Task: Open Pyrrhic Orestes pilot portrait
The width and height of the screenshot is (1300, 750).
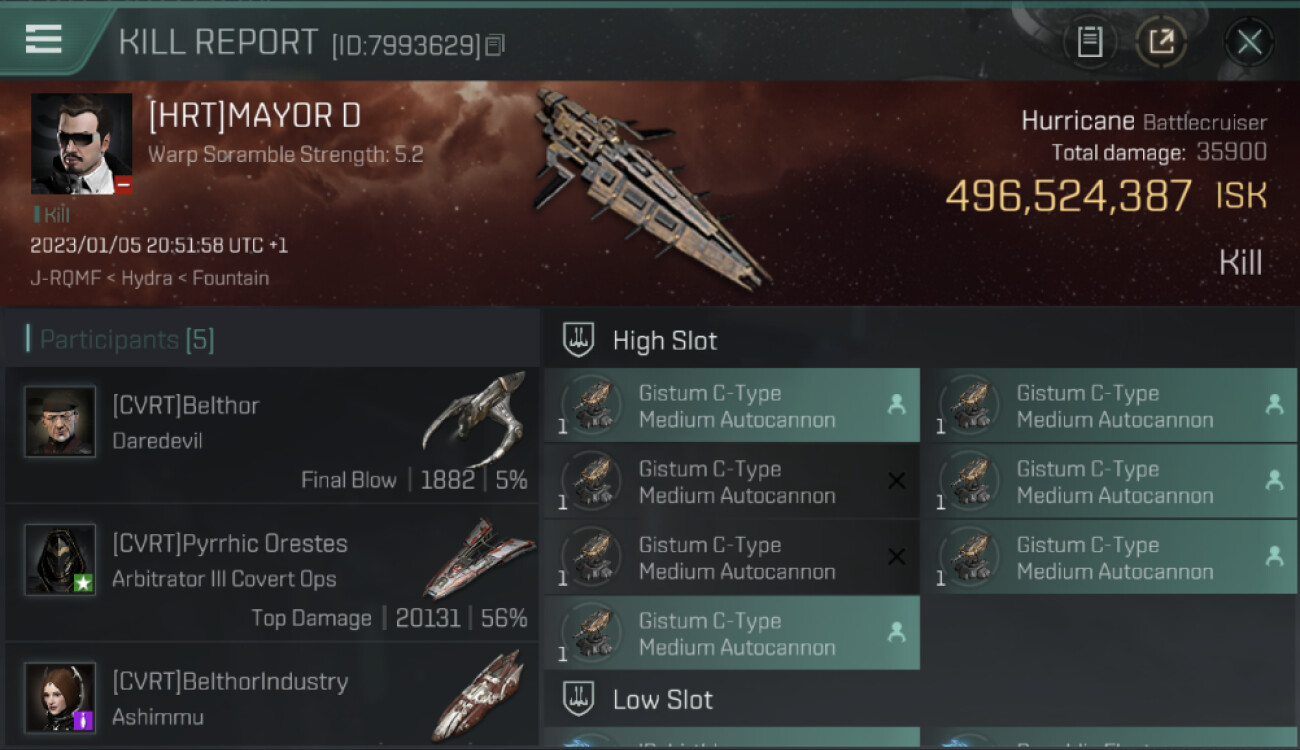Action: click(60, 559)
